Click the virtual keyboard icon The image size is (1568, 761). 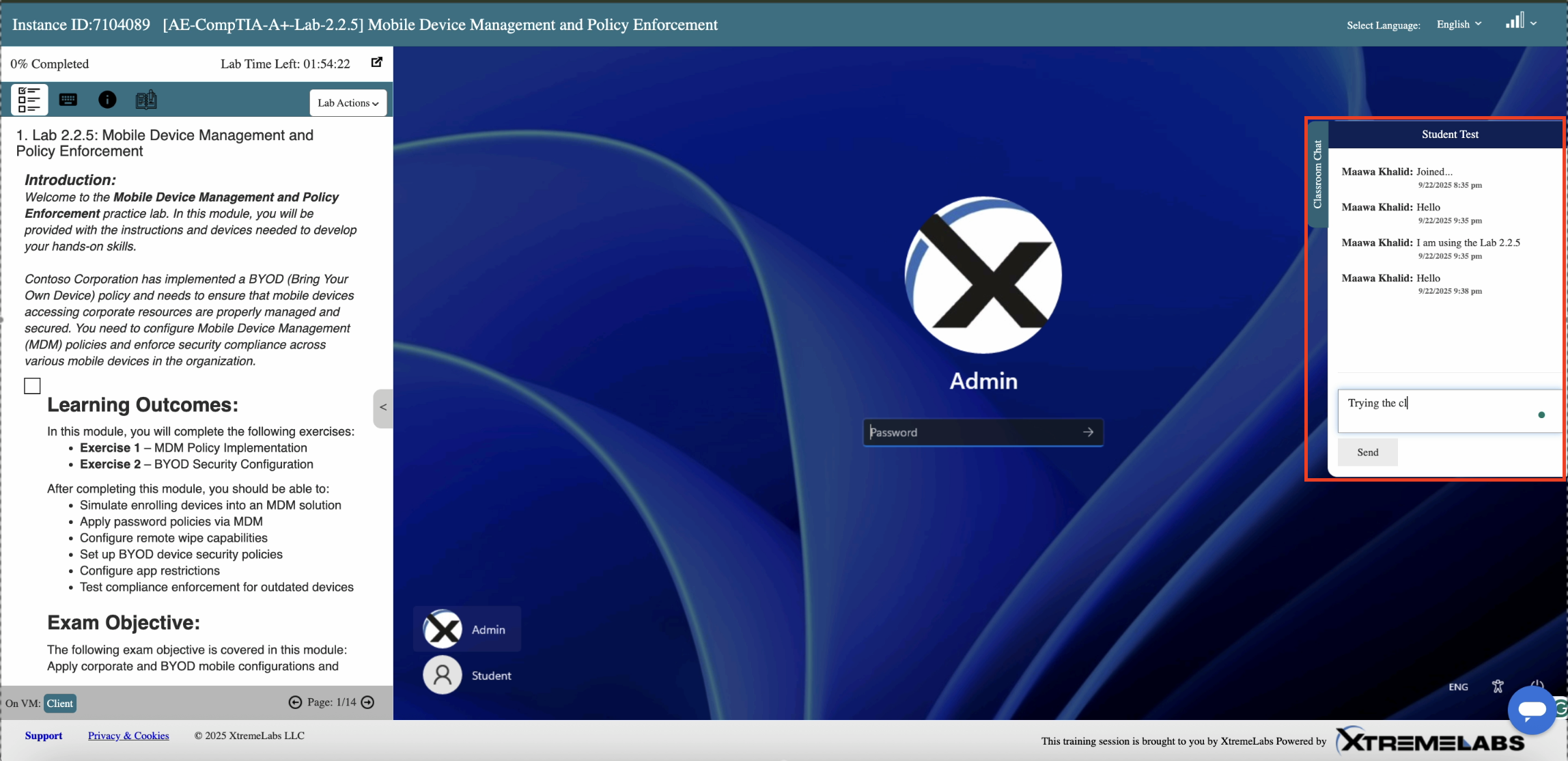pyautogui.click(x=68, y=100)
